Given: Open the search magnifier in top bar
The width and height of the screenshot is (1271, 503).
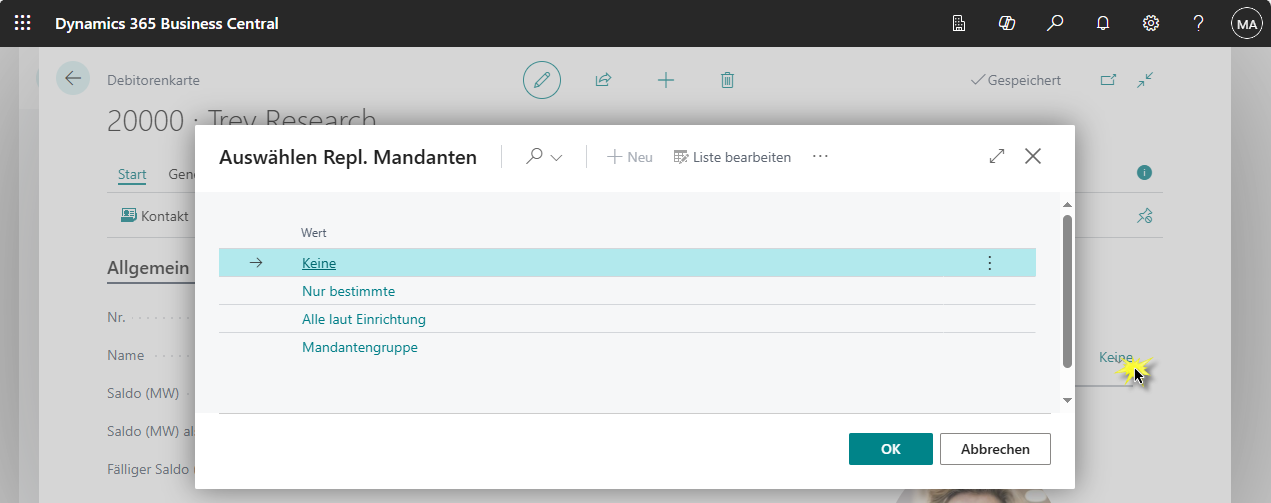Looking at the screenshot, I should [x=1055, y=23].
